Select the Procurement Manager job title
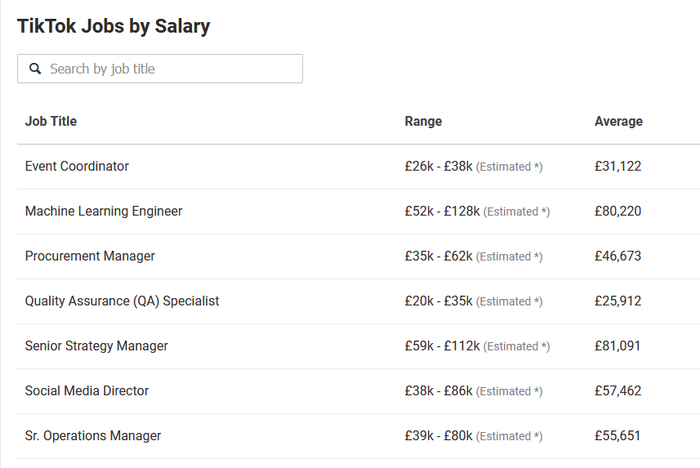700x468 pixels. tap(90, 256)
